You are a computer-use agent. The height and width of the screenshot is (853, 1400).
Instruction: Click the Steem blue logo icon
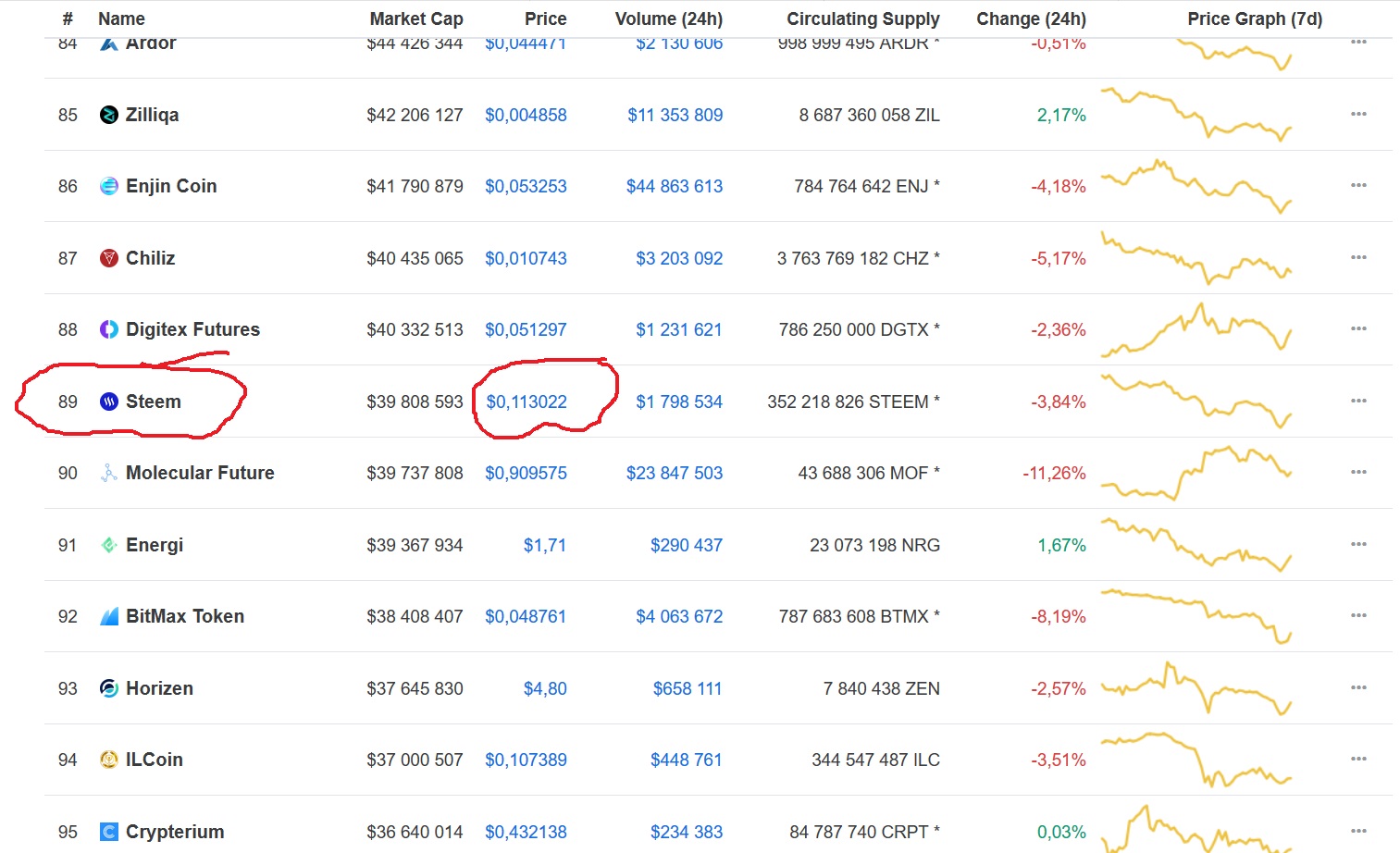point(109,402)
